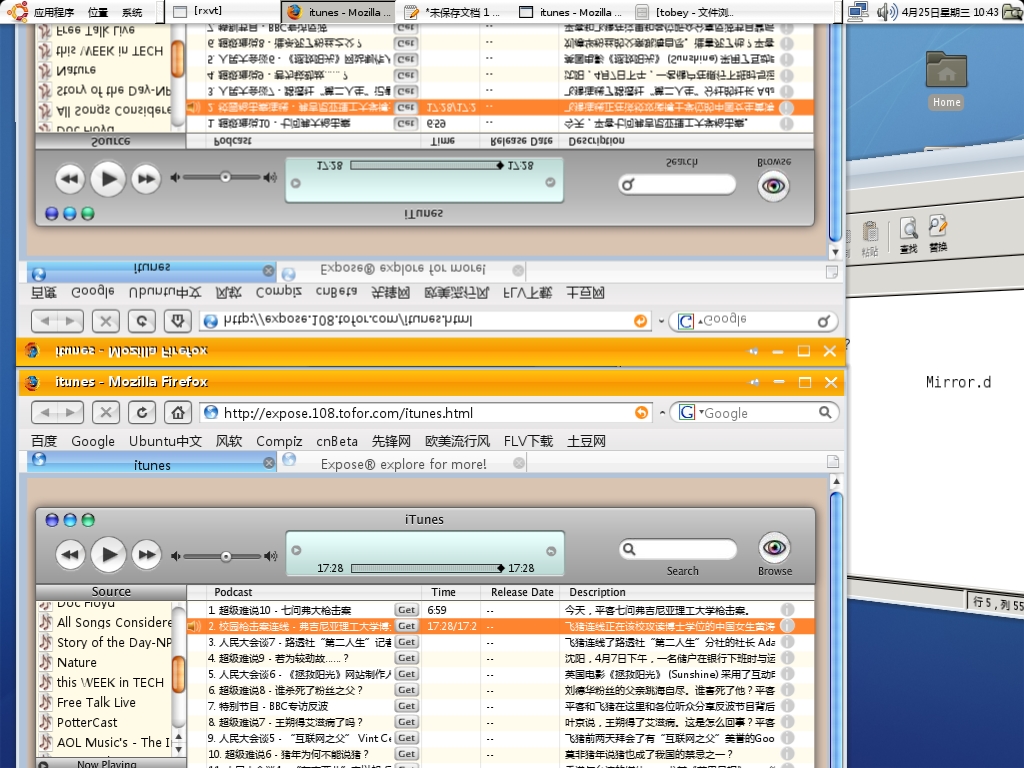Click the cyan middle dot in upright iTunes titlebar
Screen dimensions: 1024x768
pos(70,520)
